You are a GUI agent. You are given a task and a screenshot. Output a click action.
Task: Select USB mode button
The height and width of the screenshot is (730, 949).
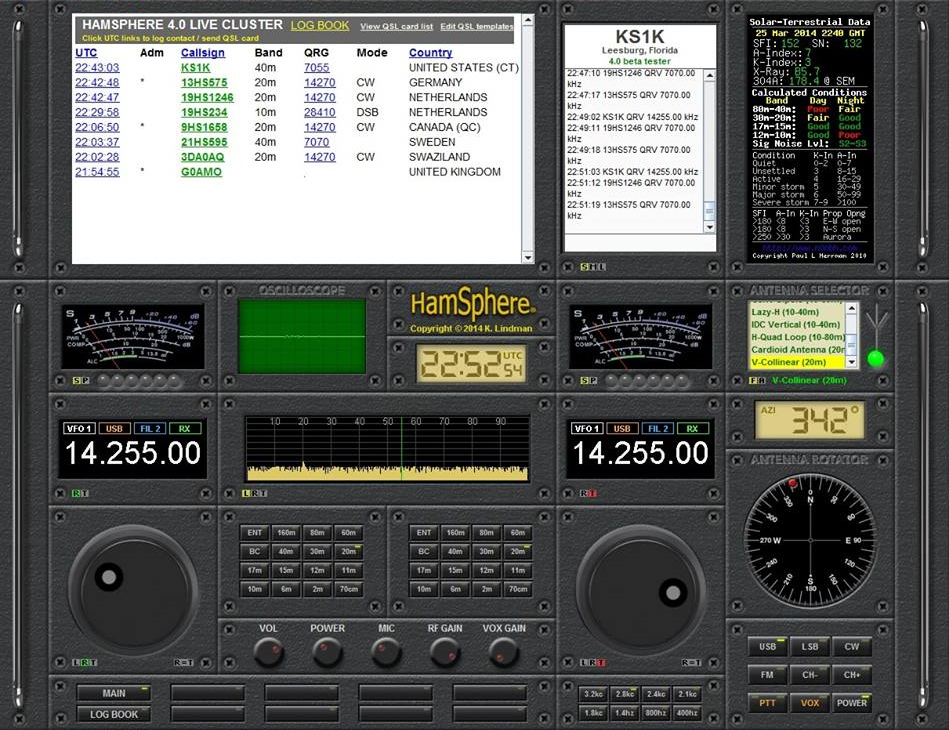767,647
